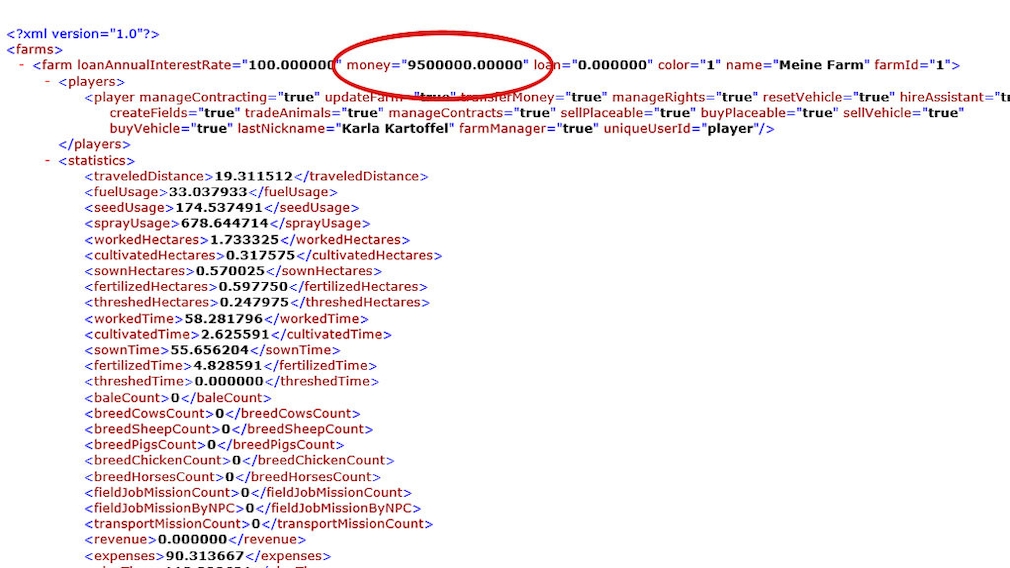Screen dimensions: 1010x568
Task: Click the revenue value 0.000000
Action: point(201,540)
